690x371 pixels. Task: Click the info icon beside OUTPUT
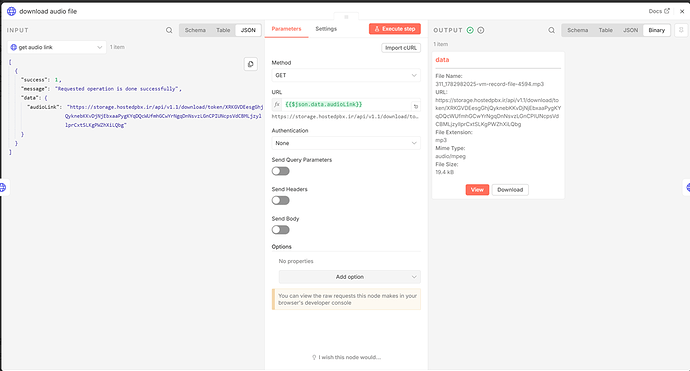point(481,30)
